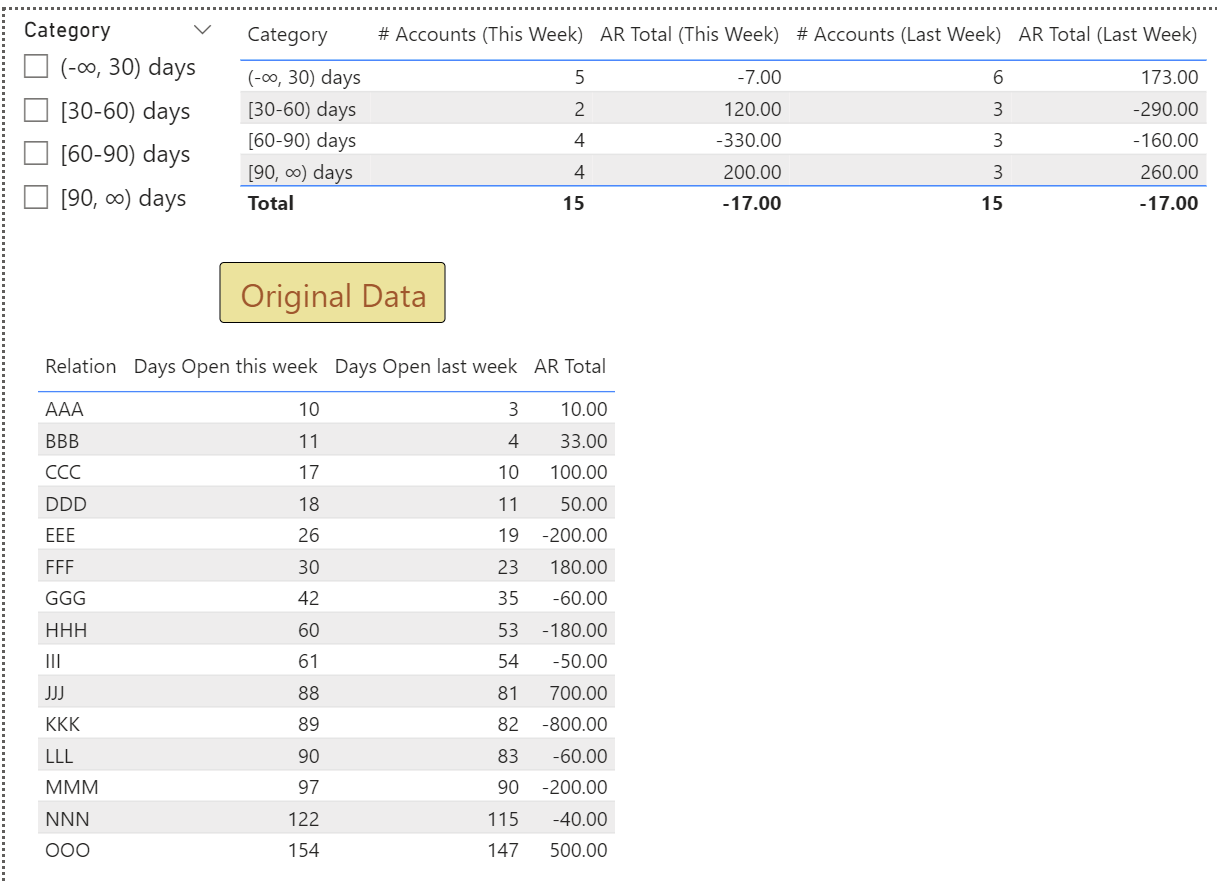This screenshot has height=882, width=1217.
Task: Sort by AR Total (Last Week) header
Action: 1107,35
